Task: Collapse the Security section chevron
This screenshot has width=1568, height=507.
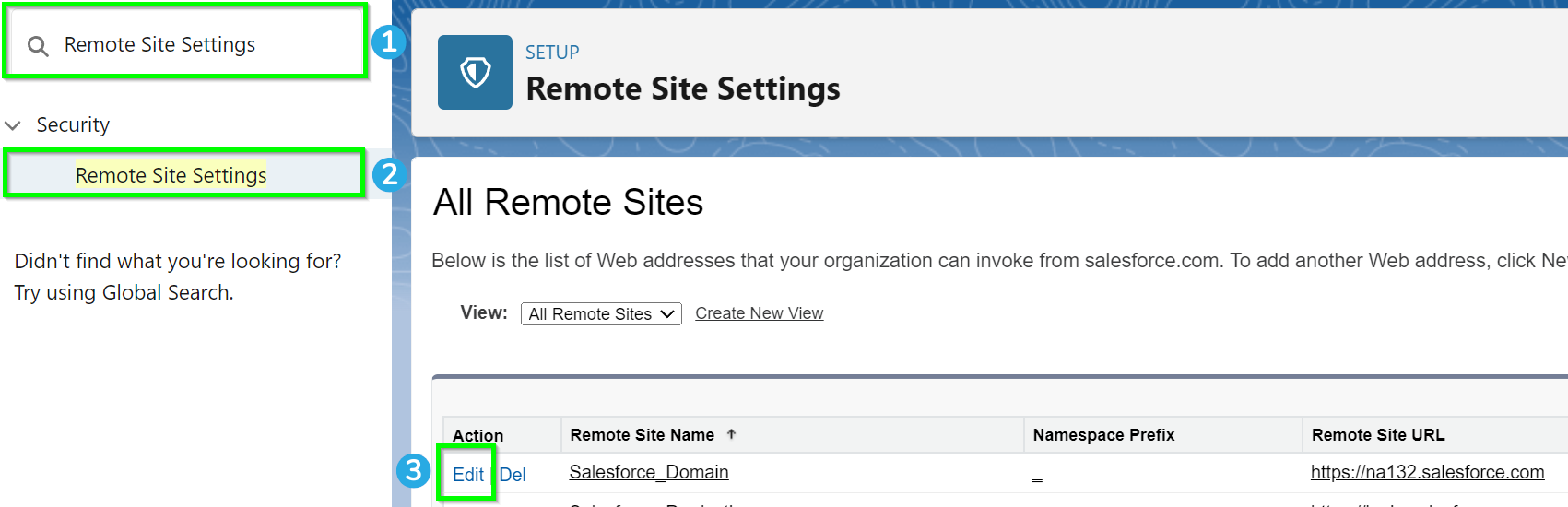Action: [13, 125]
